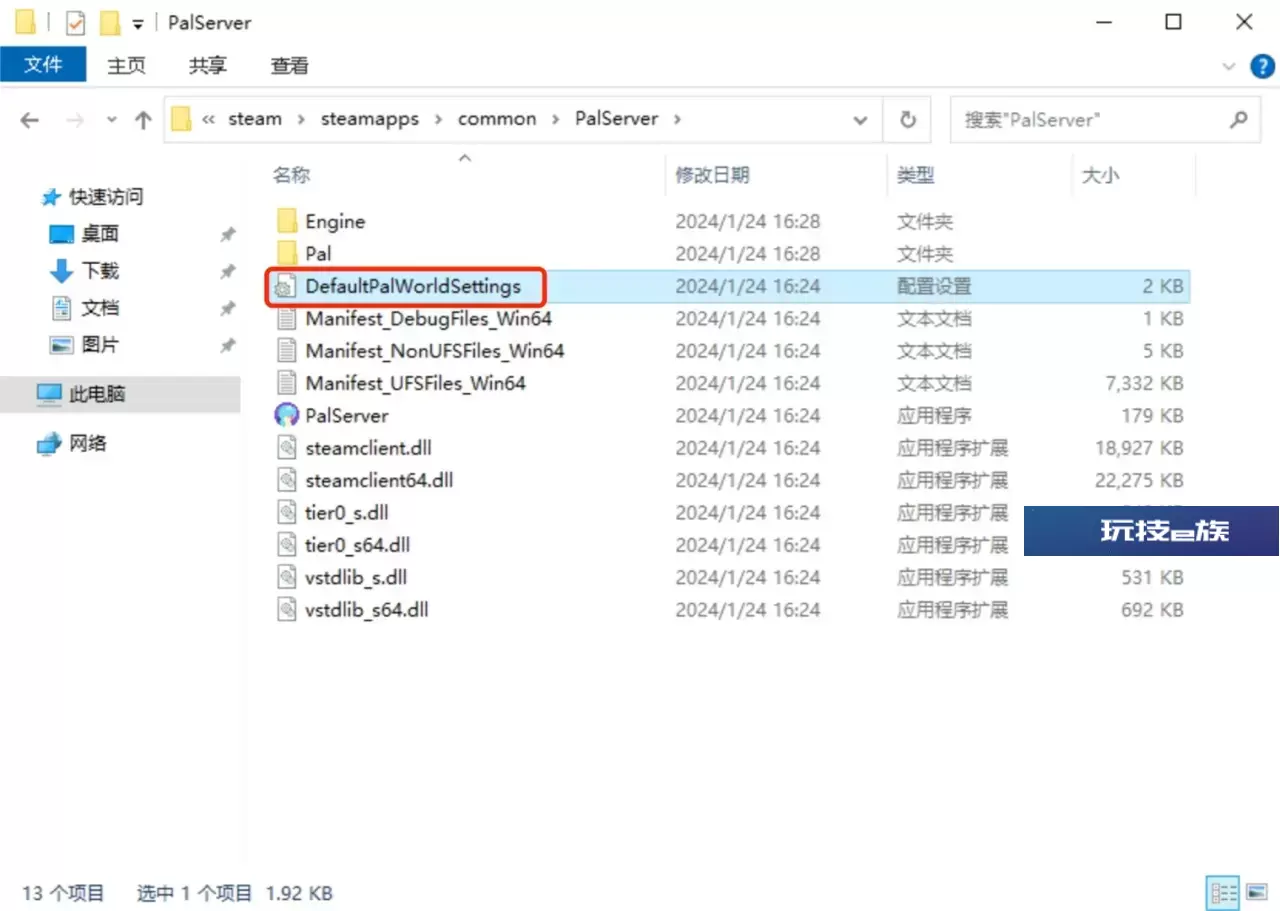Click the steamclient64.dll file icon
Image resolution: width=1280 pixels, height=911 pixels.
(x=287, y=480)
